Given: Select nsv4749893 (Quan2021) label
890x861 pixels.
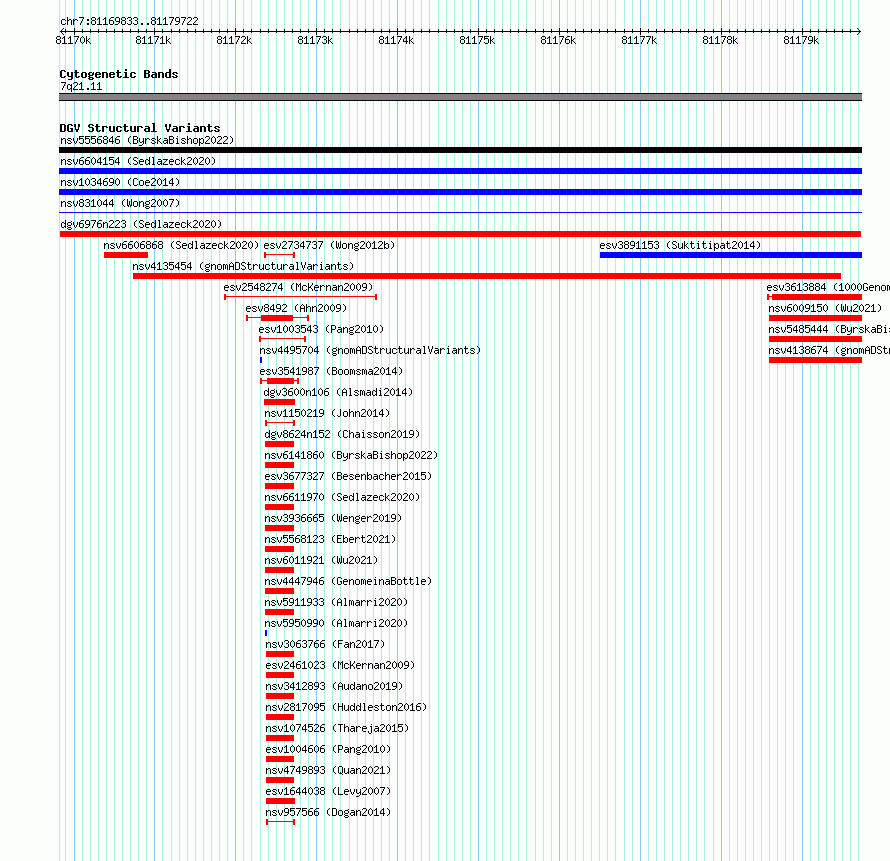Looking at the screenshot, I should [328, 770].
